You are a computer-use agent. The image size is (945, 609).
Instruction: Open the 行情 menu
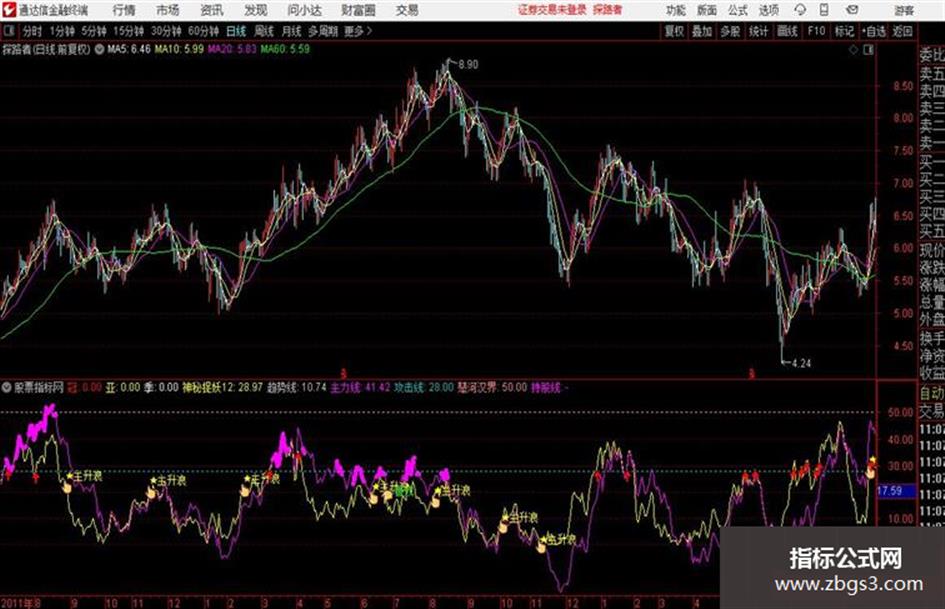(124, 10)
